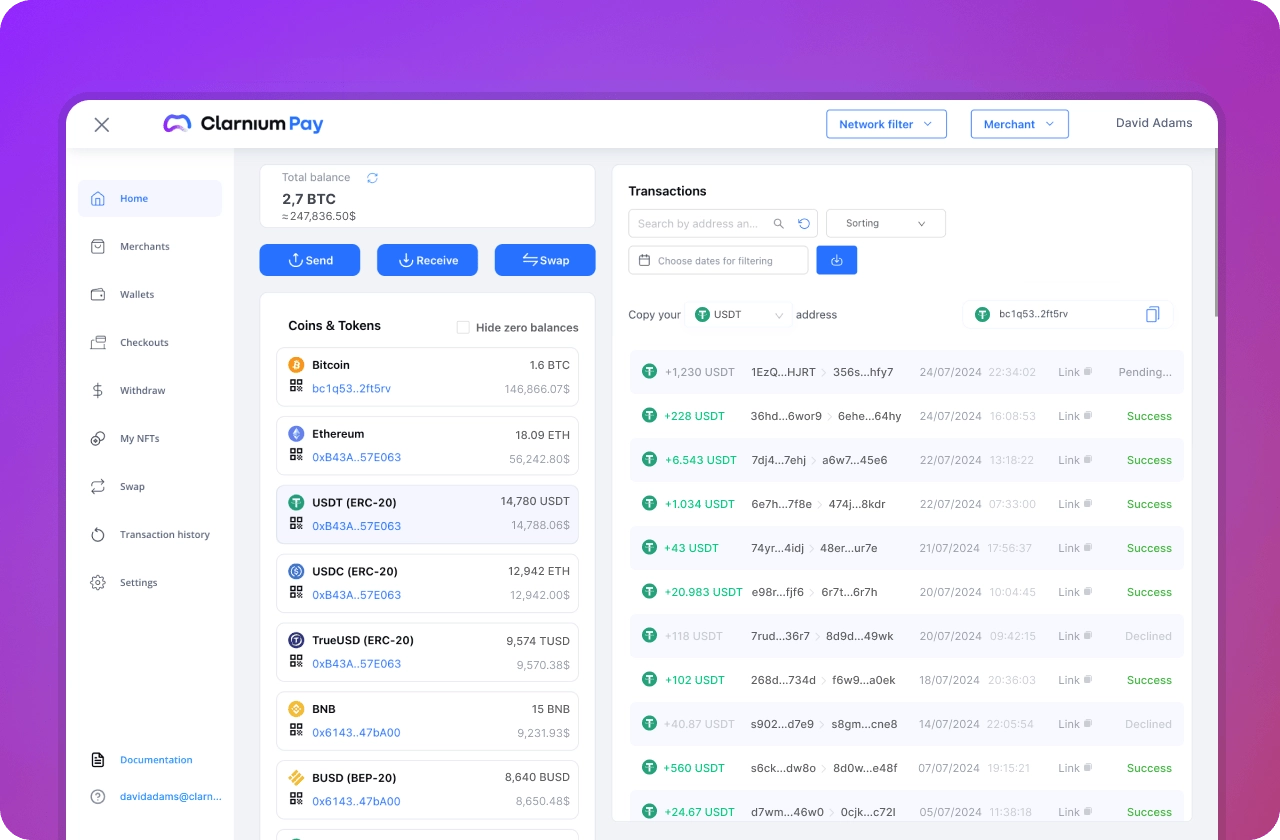Click the Bitcoin QR code icon
Image resolution: width=1280 pixels, height=840 pixels.
point(296,385)
